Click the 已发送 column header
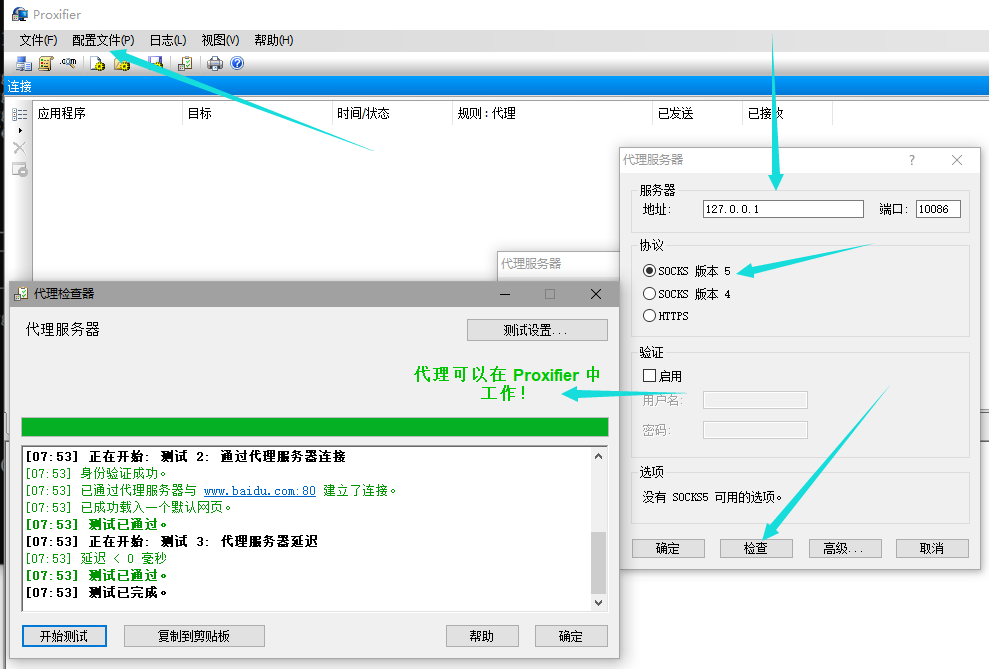The image size is (989, 669). point(698,113)
